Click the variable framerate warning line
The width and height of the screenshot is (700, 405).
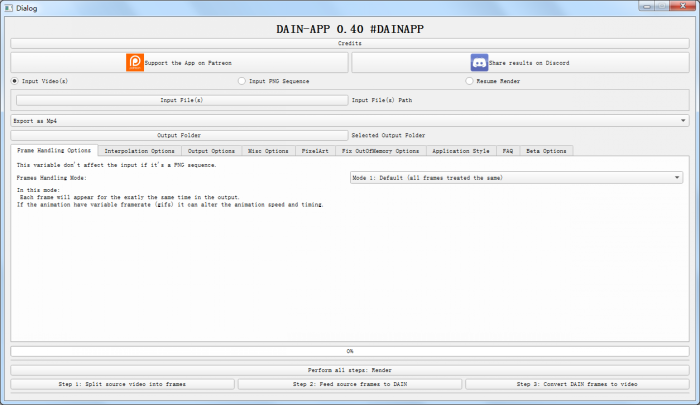(x=170, y=205)
